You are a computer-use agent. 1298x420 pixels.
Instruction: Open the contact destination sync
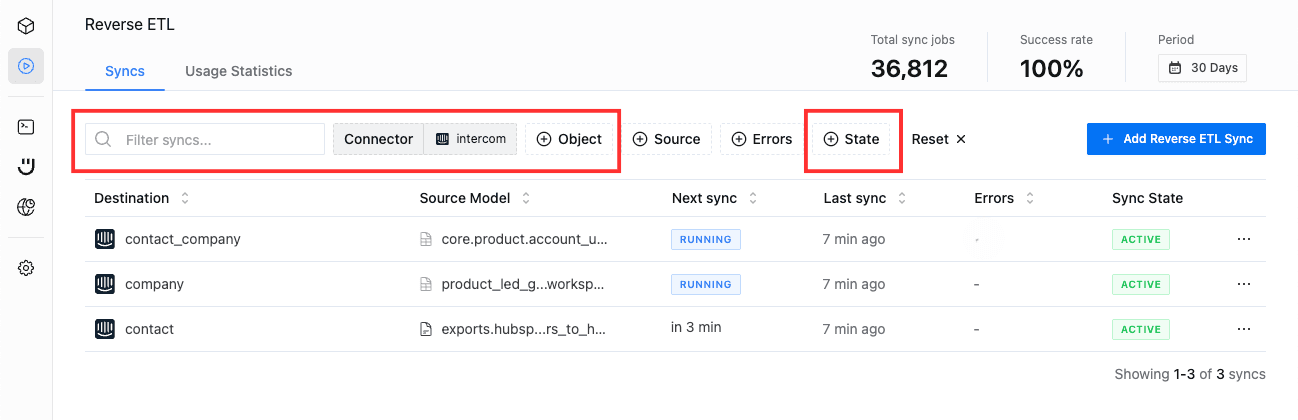[150, 329]
